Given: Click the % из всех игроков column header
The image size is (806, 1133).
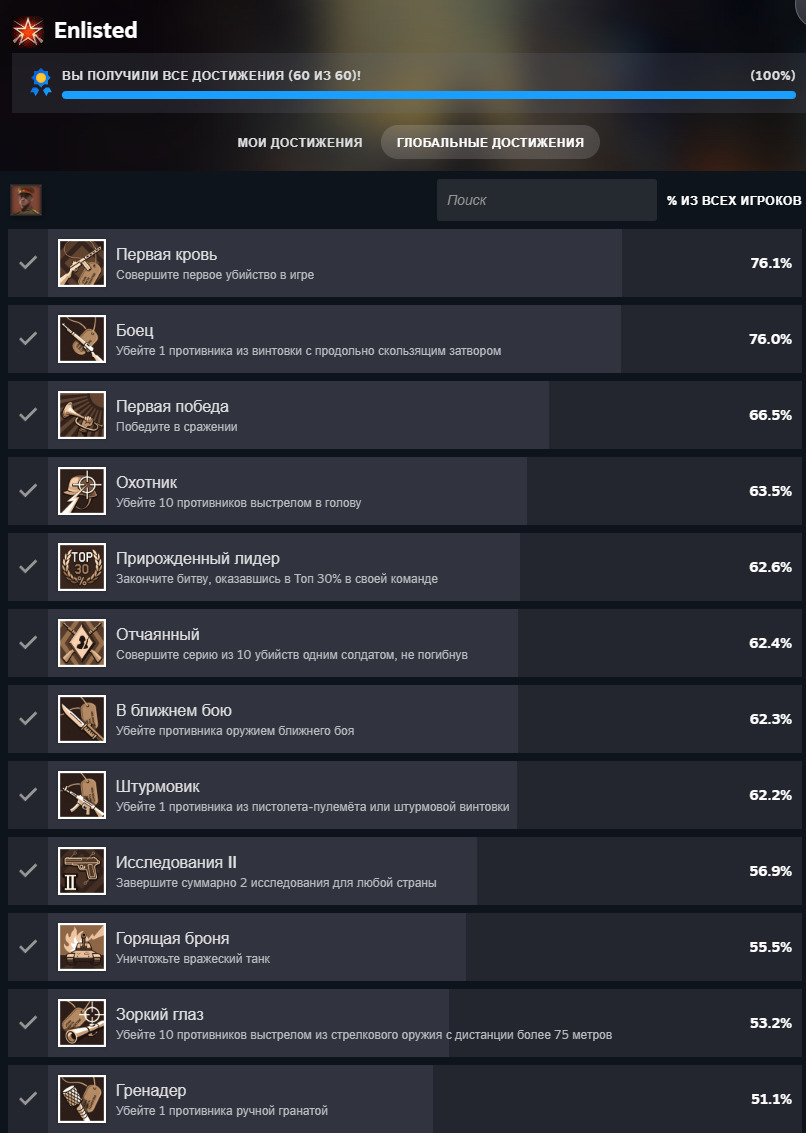Looking at the screenshot, I should (x=734, y=201).
